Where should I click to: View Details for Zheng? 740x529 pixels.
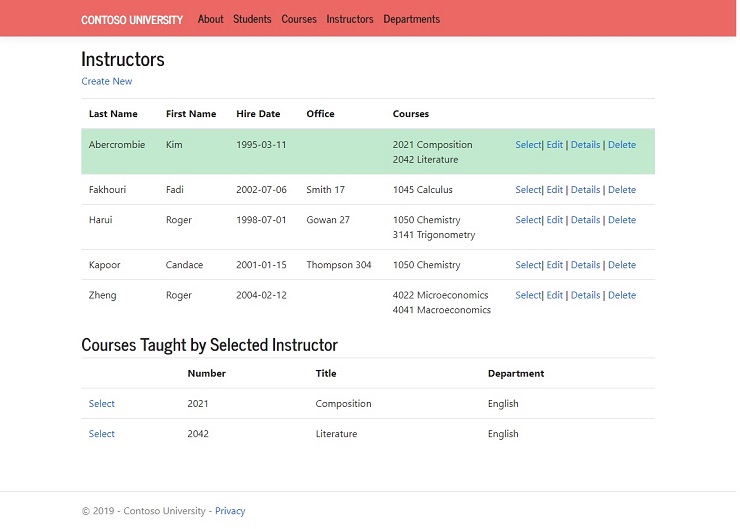click(585, 295)
